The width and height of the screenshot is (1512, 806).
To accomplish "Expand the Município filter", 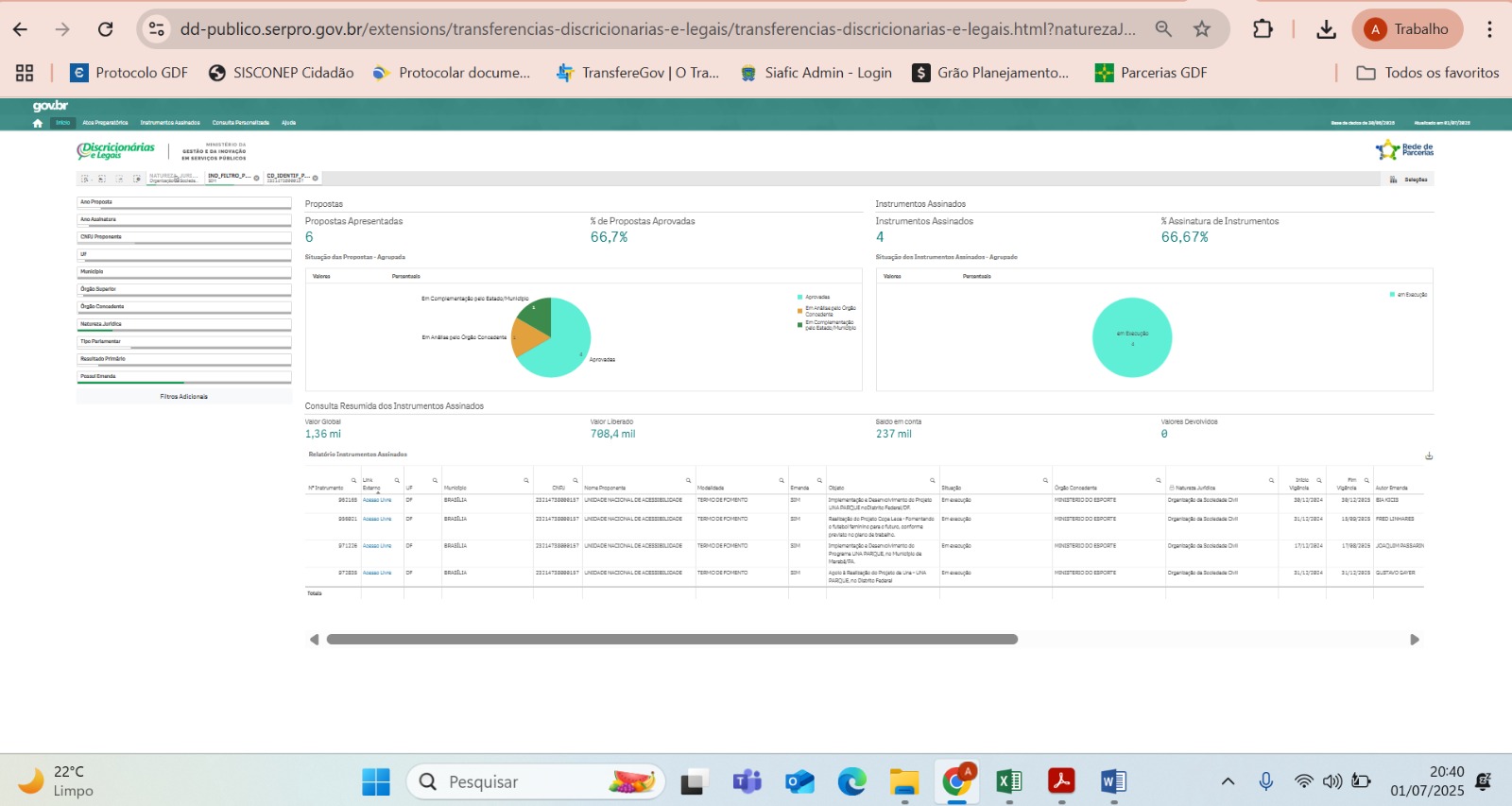I will pyautogui.click(x=184, y=272).
